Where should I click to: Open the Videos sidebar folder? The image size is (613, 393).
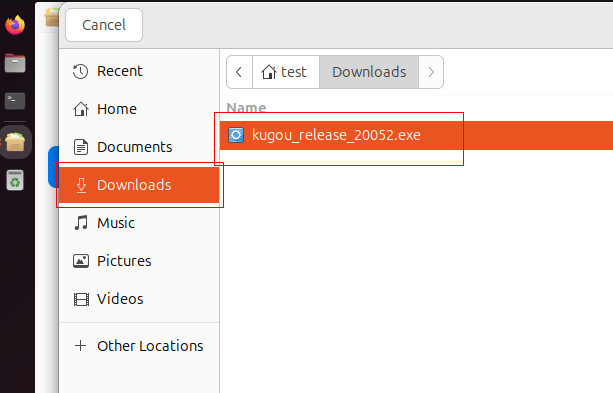tap(139, 299)
